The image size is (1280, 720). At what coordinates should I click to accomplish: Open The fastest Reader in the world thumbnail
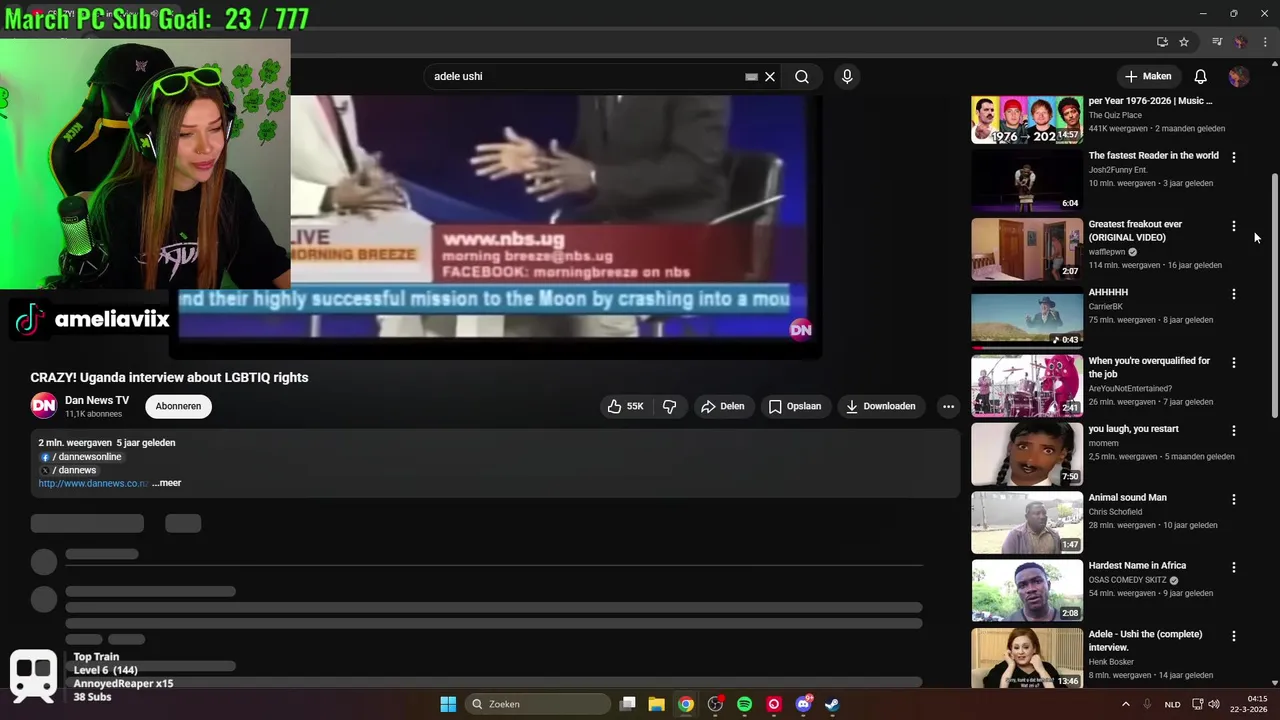[1027, 181]
